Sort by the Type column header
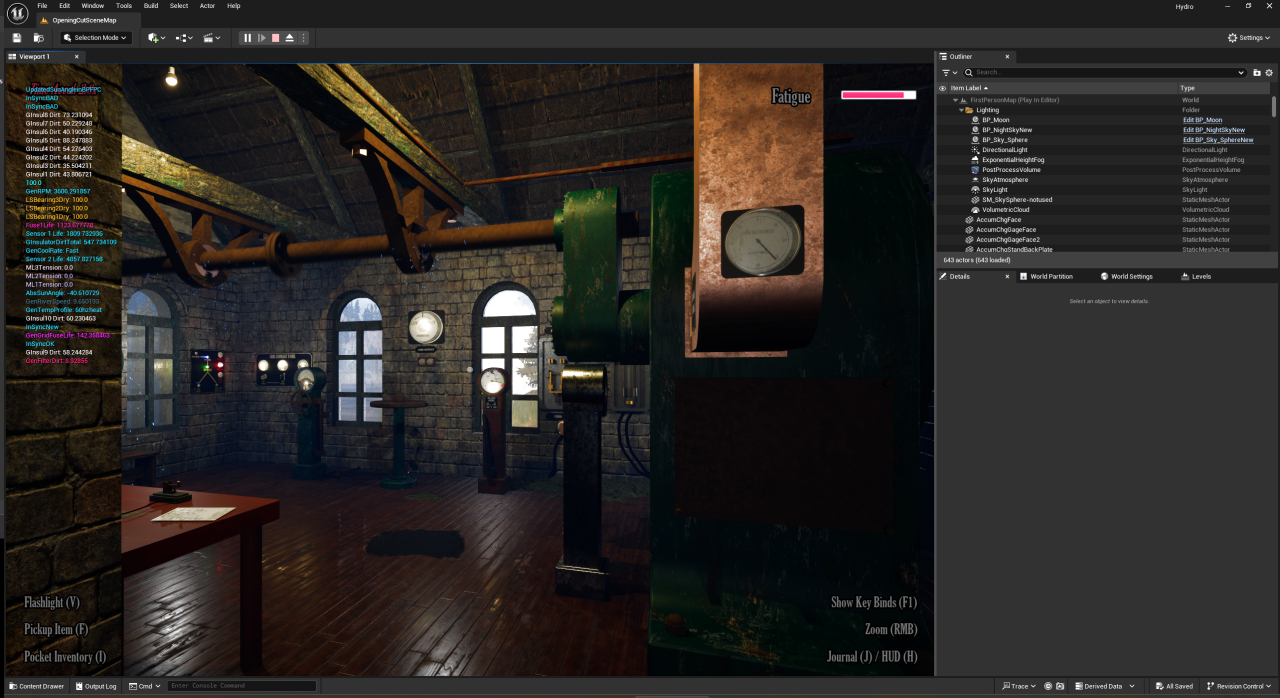This screenshot has height=698, width=1280. tap(1225, 88)
